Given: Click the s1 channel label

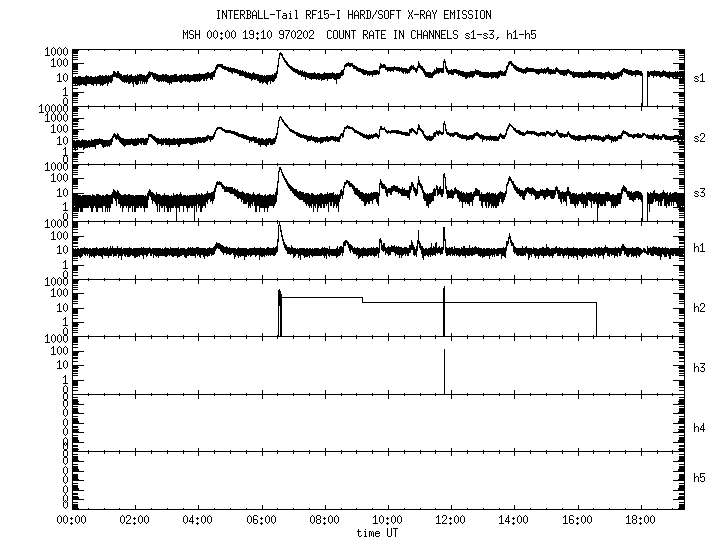Looking at the screenshot, I should point(698,77).
